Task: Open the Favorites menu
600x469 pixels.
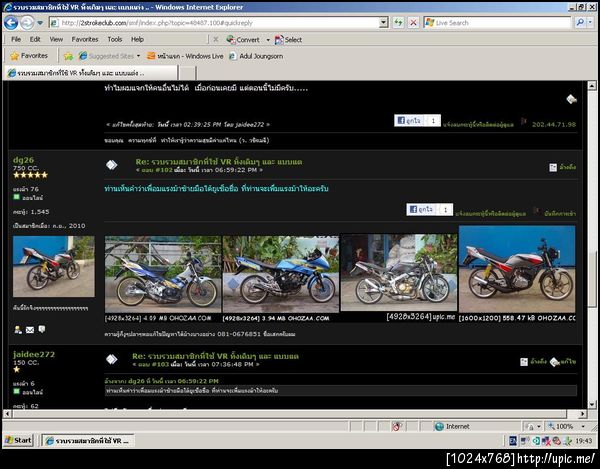Action: [85, 39]
